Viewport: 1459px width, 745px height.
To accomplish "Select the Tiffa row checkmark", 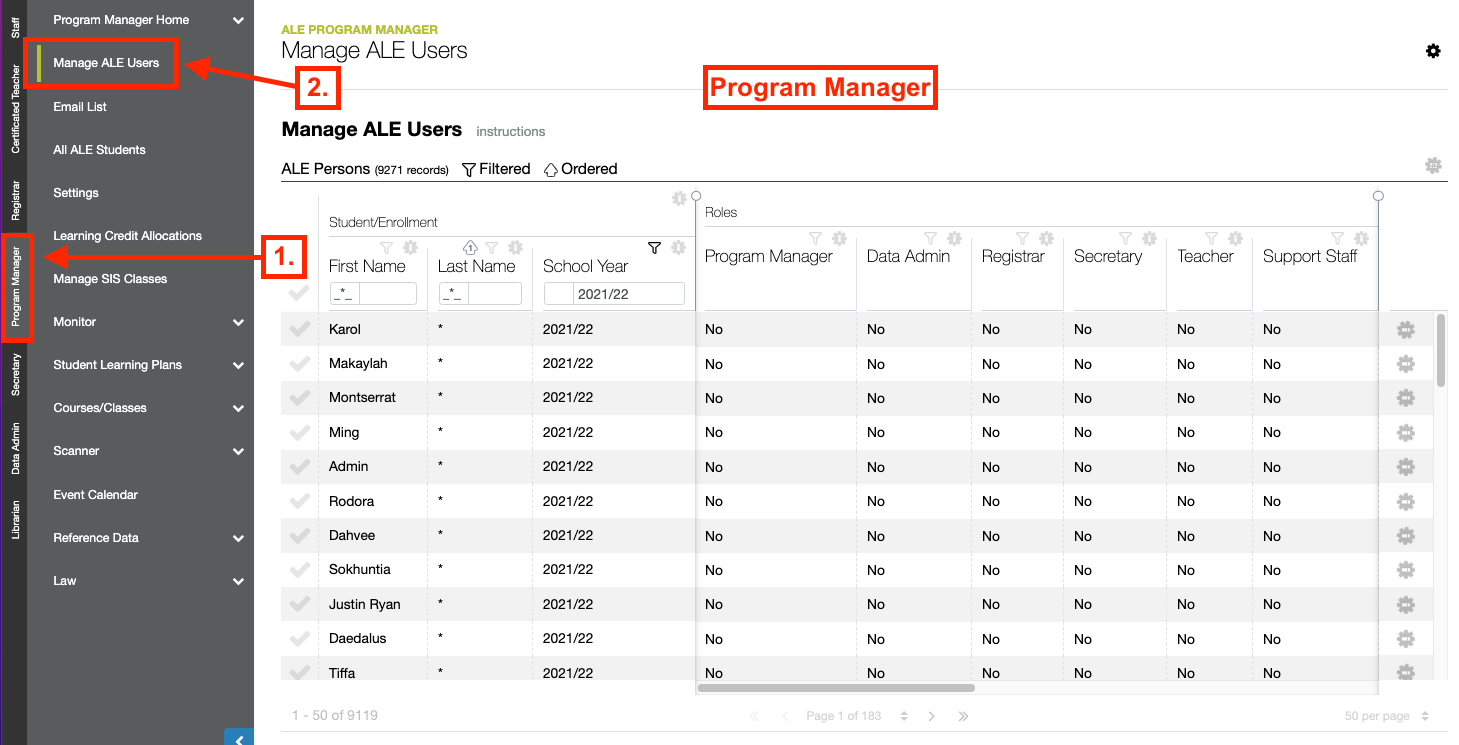I will [x=299, y=673].
